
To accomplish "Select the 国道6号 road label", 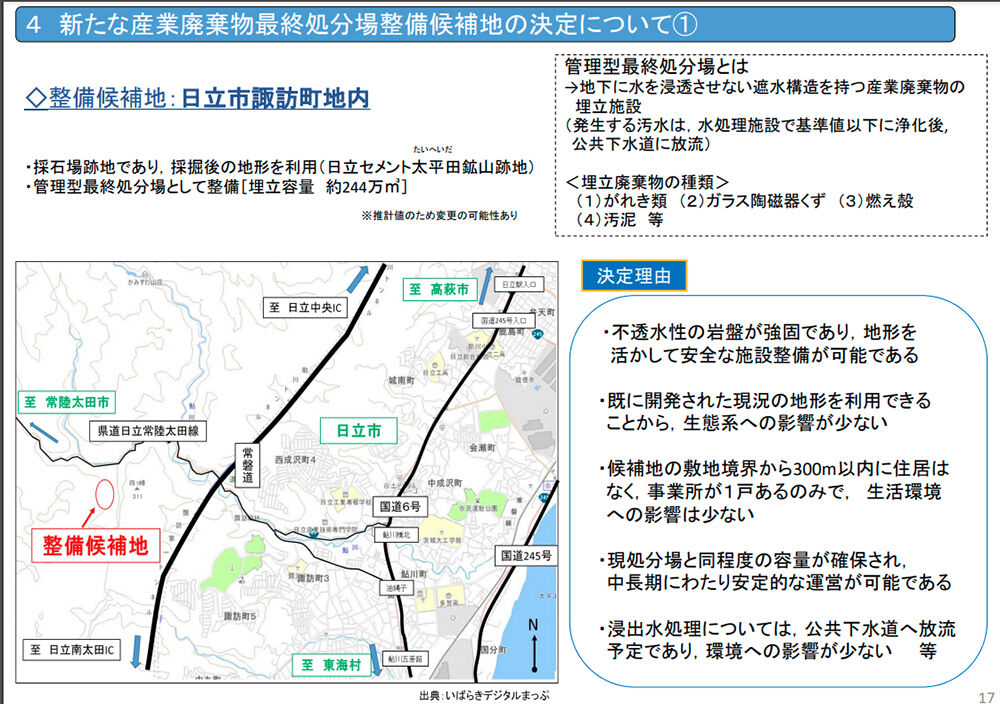I will pyautogui.click(x=401, y=506).
